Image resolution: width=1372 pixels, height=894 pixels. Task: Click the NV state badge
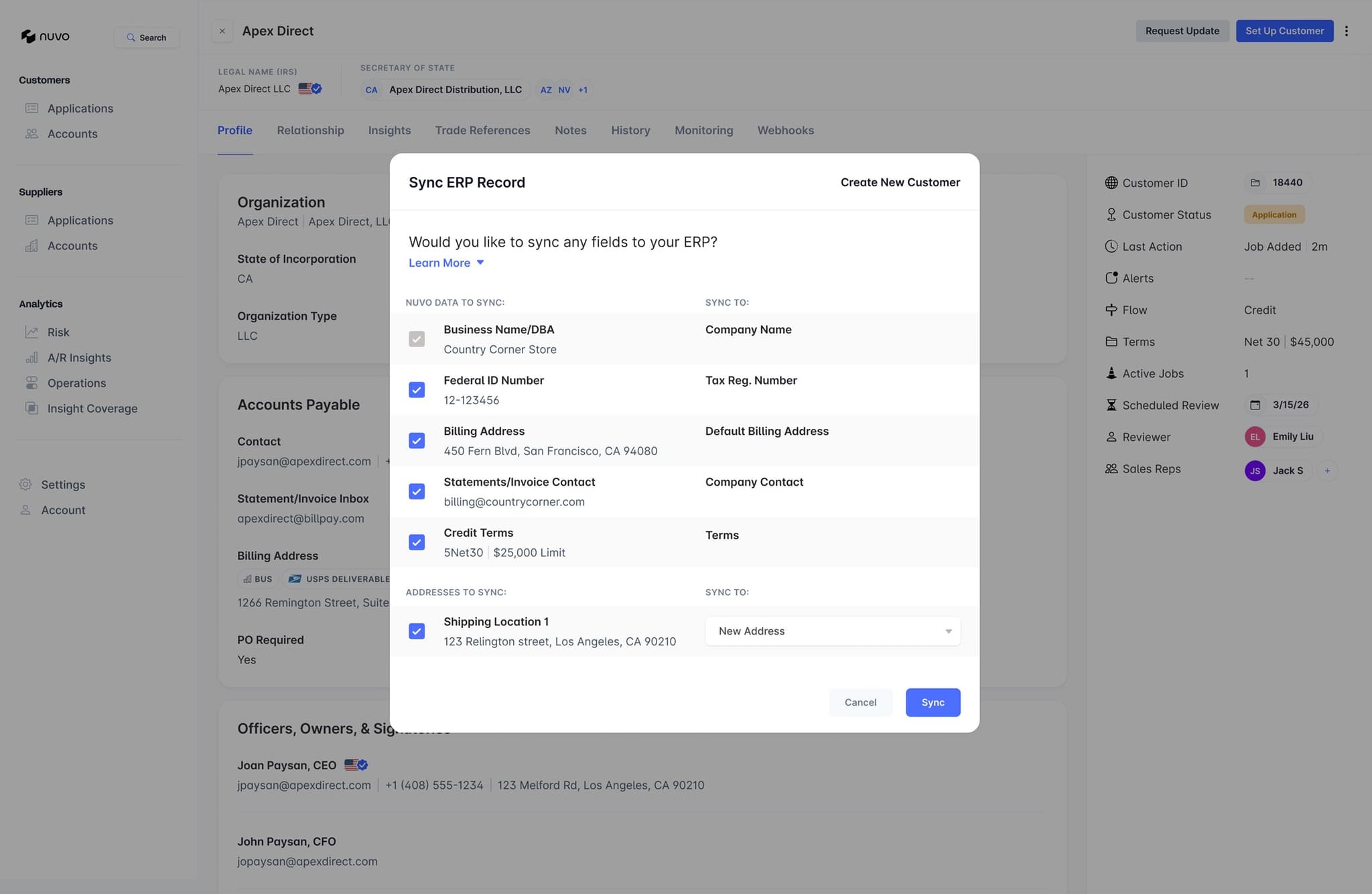[564, 90]
